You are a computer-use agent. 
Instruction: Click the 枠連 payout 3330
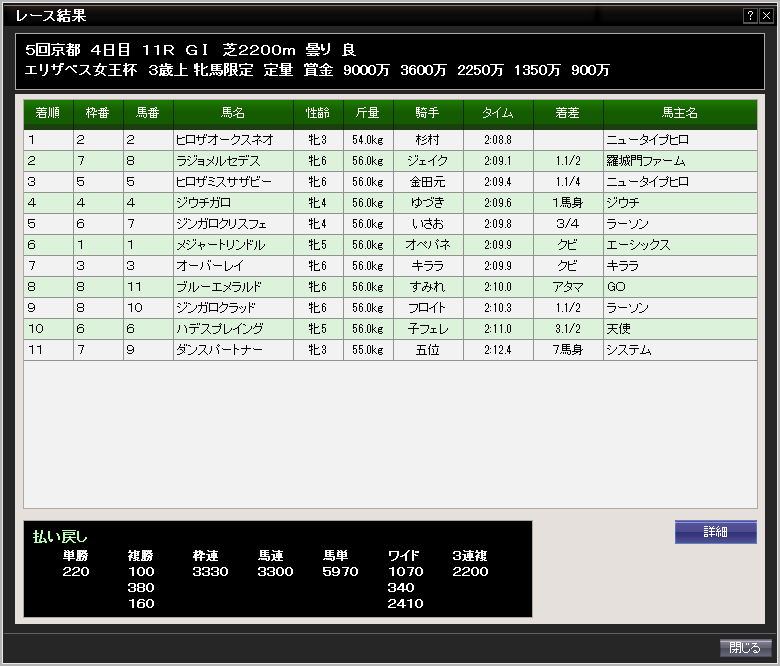(210, 571)
